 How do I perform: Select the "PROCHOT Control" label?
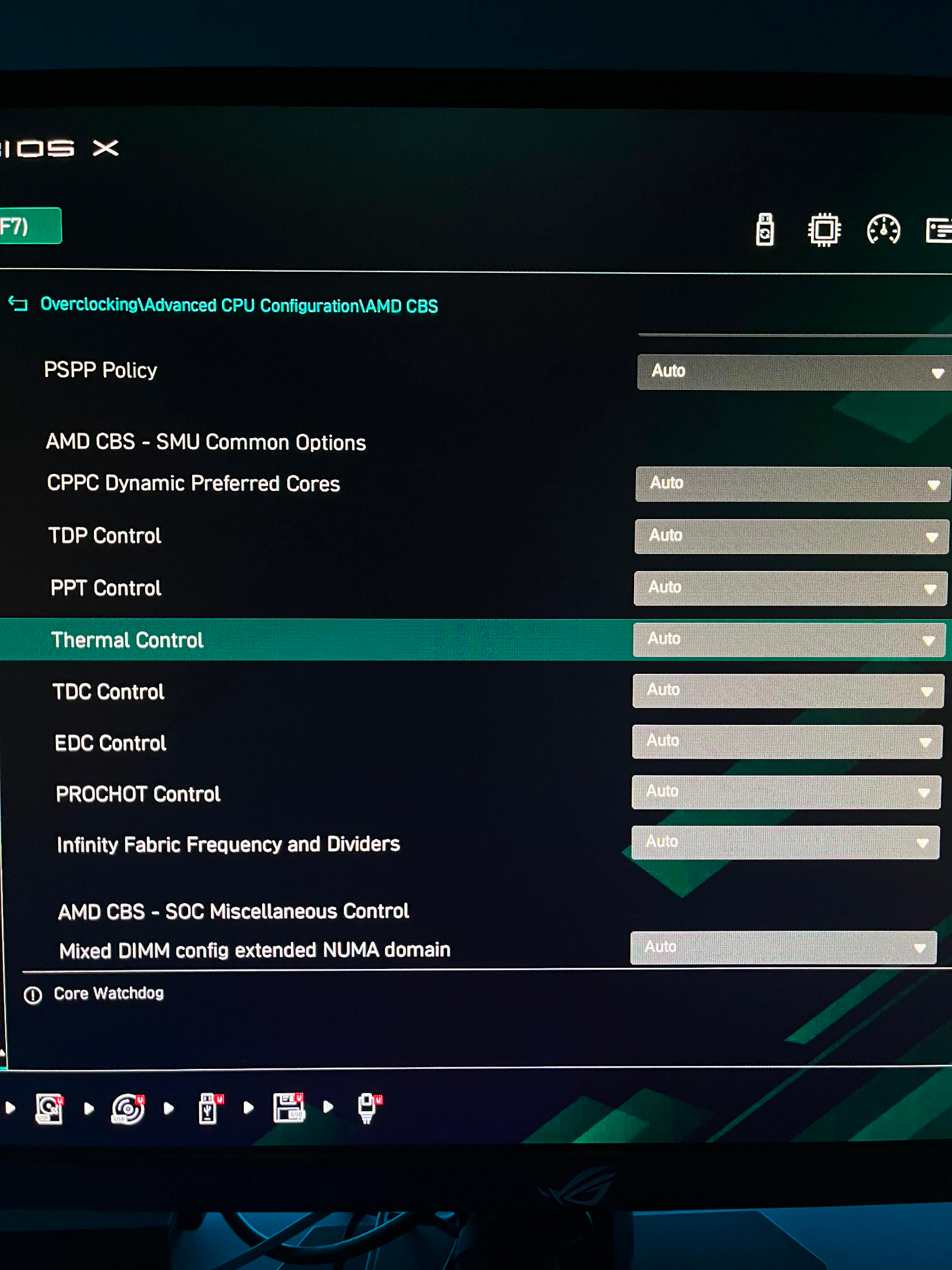click(138, 794)
